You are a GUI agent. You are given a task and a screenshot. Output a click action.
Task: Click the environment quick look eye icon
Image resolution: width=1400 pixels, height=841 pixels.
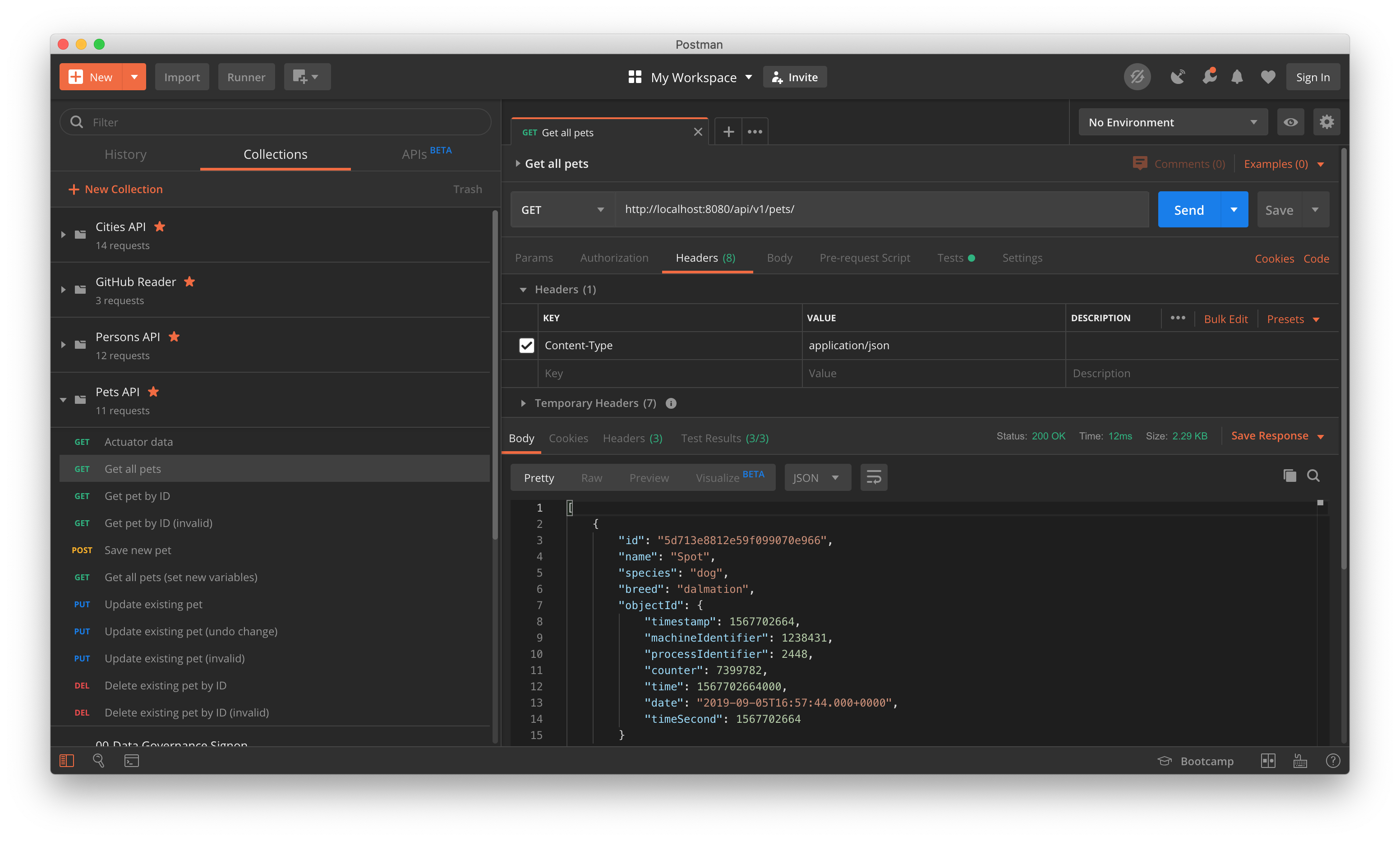tap(1290, 122)
